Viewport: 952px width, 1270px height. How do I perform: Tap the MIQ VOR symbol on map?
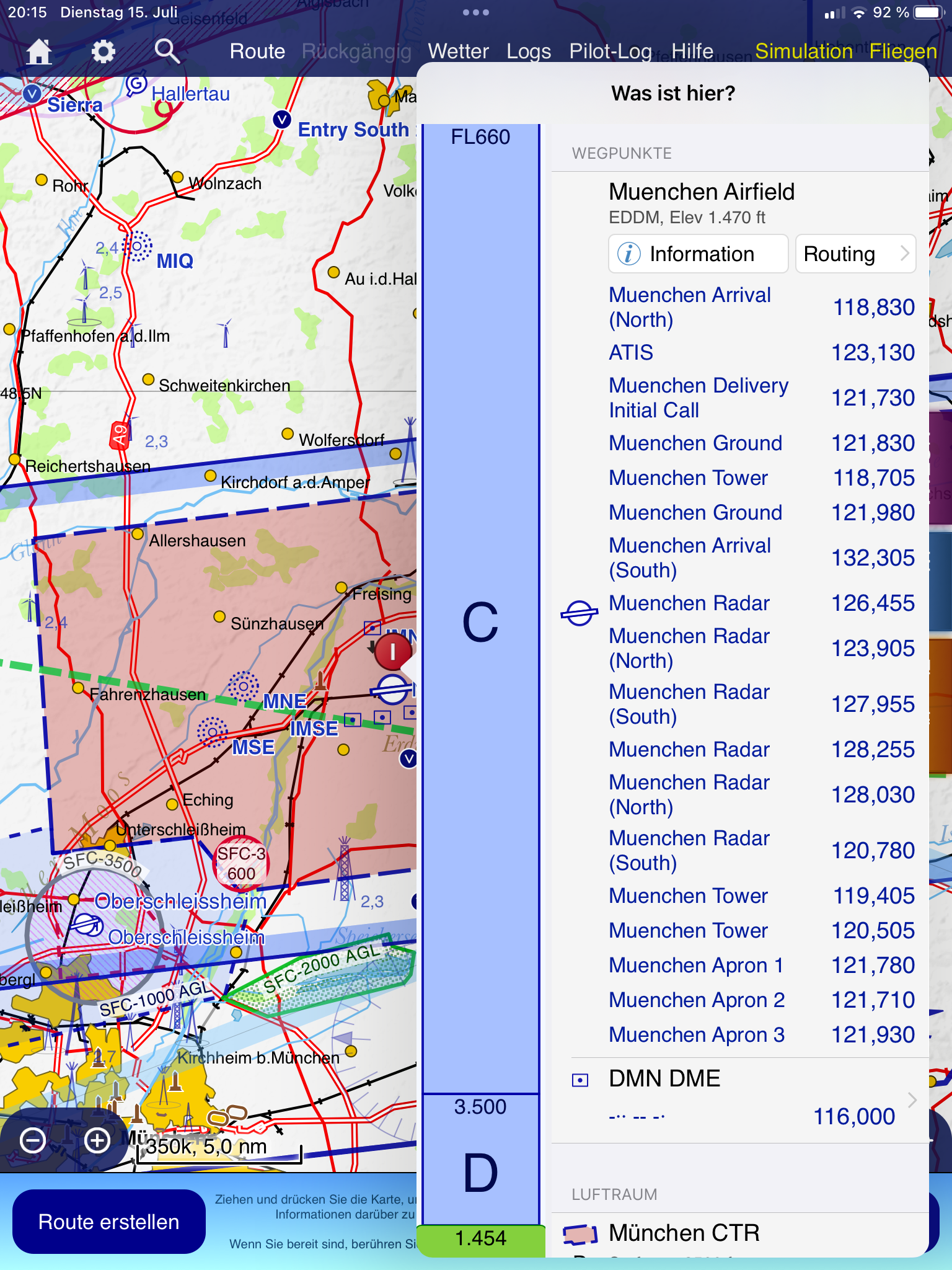pyautogui.click(x=138, y=247)
